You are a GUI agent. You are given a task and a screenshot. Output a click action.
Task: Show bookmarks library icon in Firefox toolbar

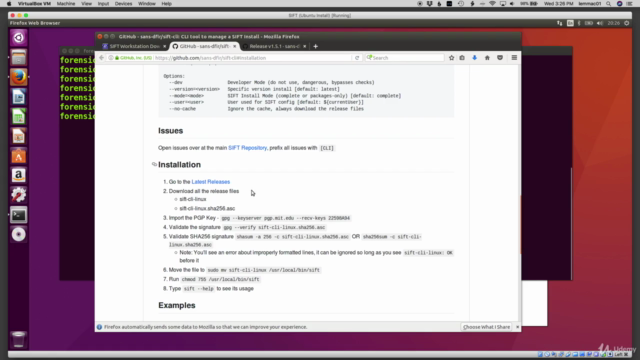pyautogui.click(x=462, y=58)
